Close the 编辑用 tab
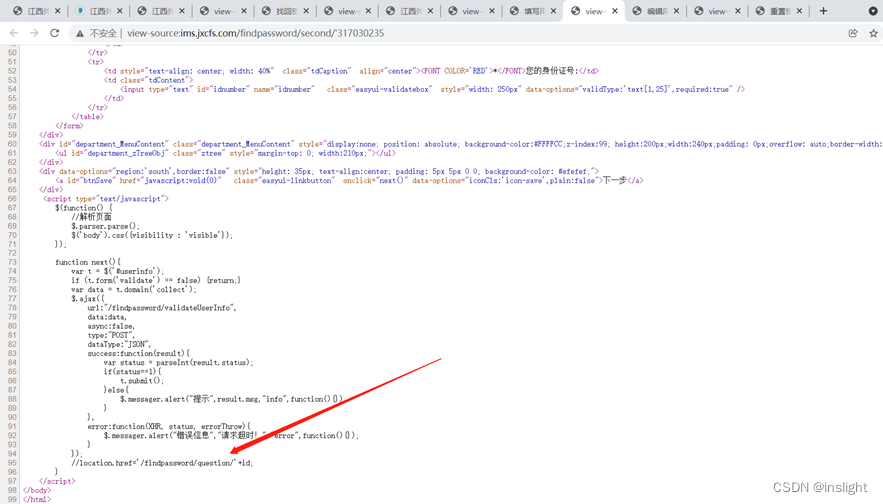The image size is (883, 504). tap(676, 11)
